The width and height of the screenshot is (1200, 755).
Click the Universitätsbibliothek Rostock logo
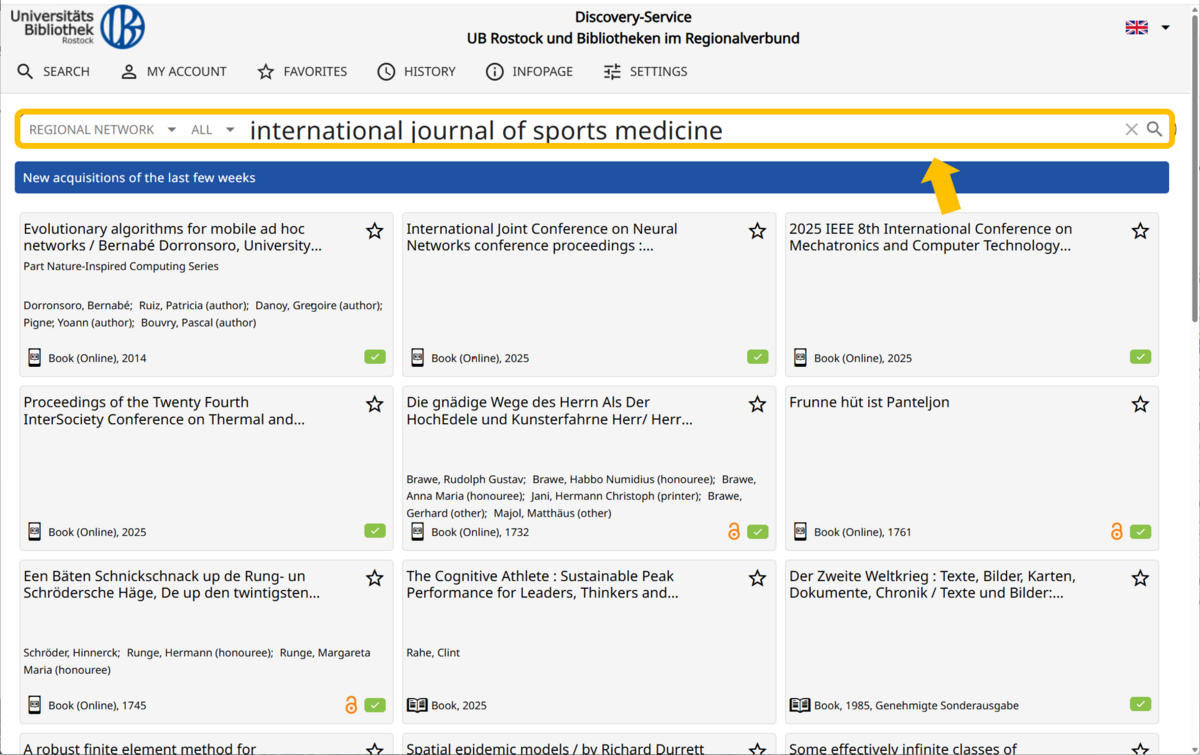pos(78,27)
